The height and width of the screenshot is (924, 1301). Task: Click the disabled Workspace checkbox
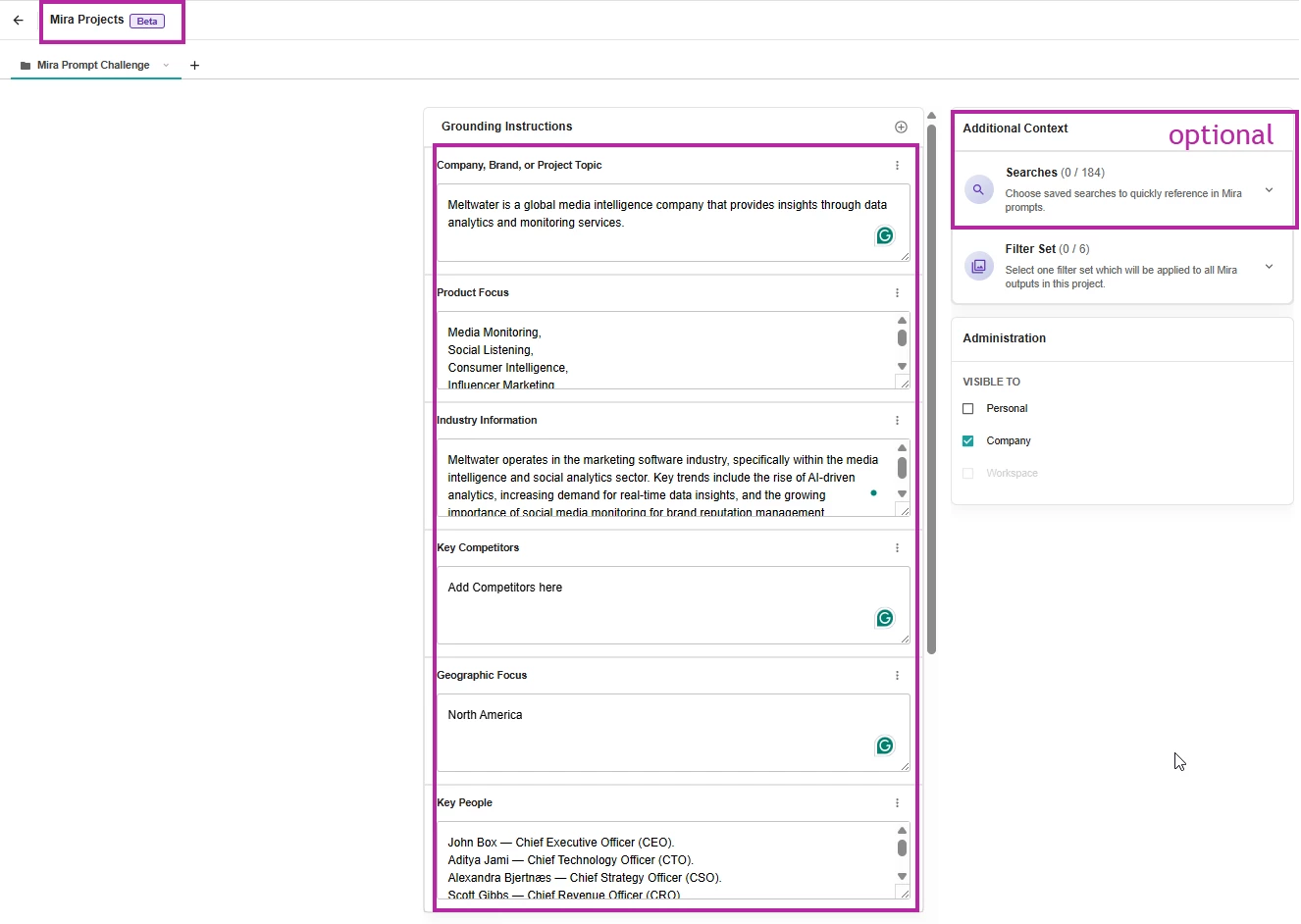[x=968, y=474]
